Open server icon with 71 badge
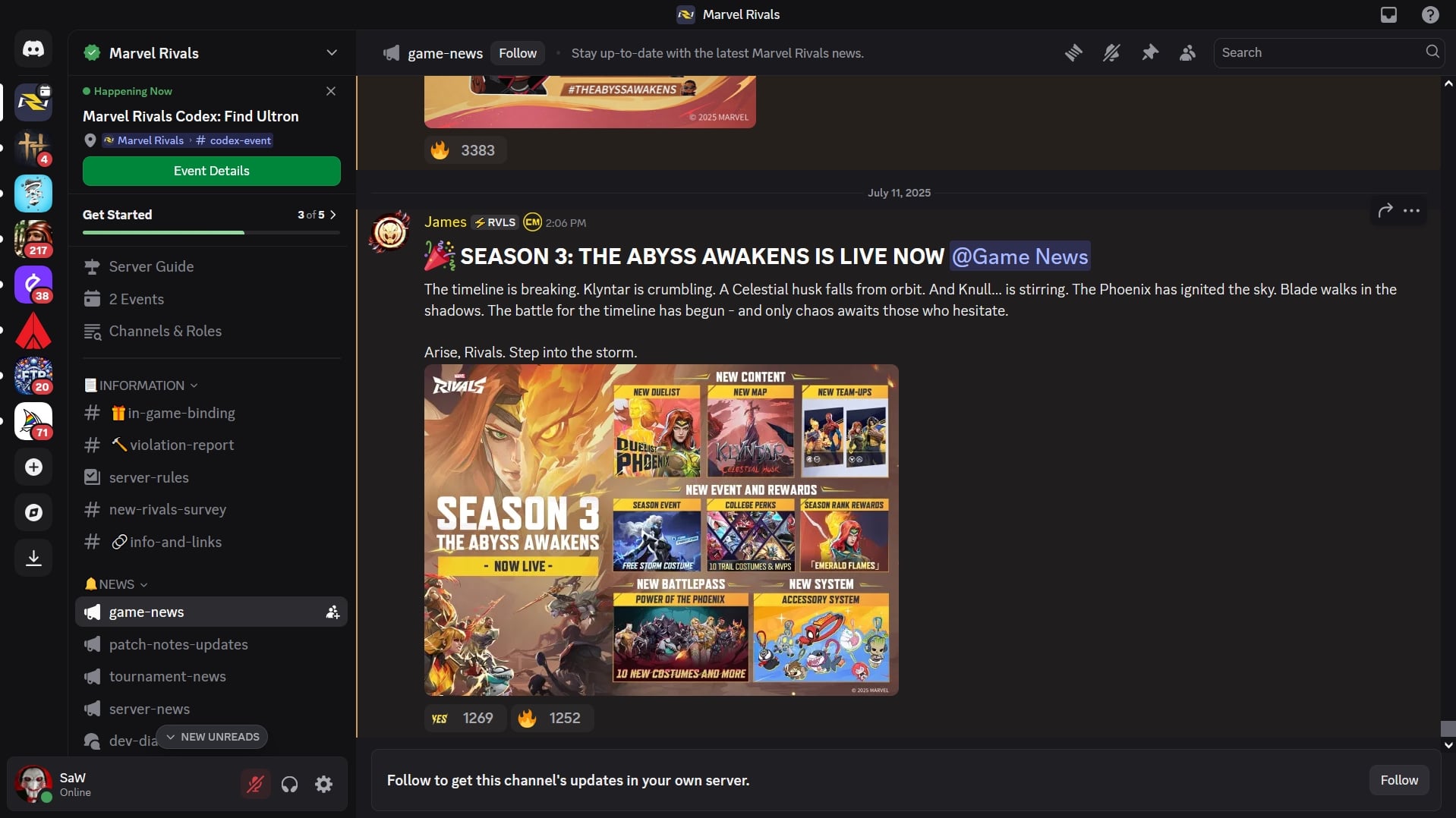The height and width of the screenshot is (818, 1456). 33,421
